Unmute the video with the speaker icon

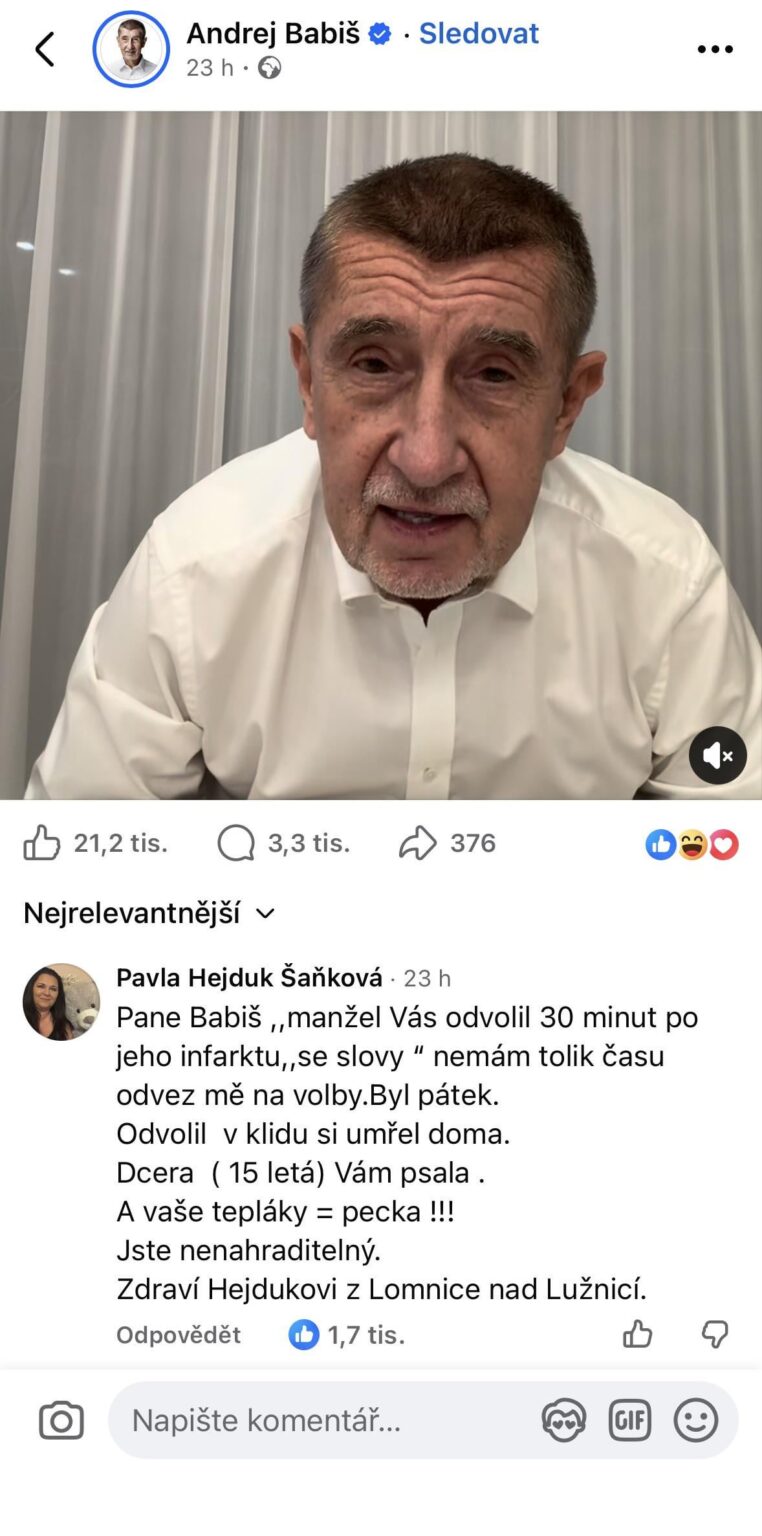click(717, 755)
